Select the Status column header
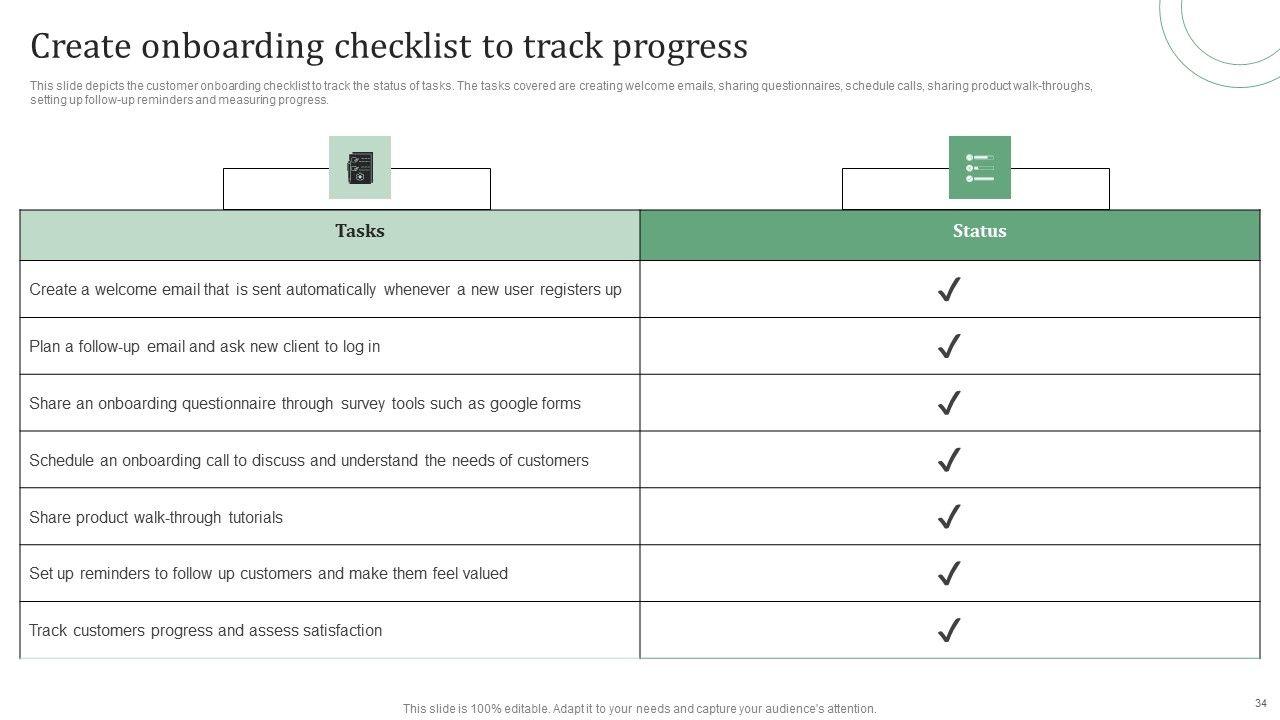The width and height of the screenshot is (1280, 720). [x=979, y=231]
